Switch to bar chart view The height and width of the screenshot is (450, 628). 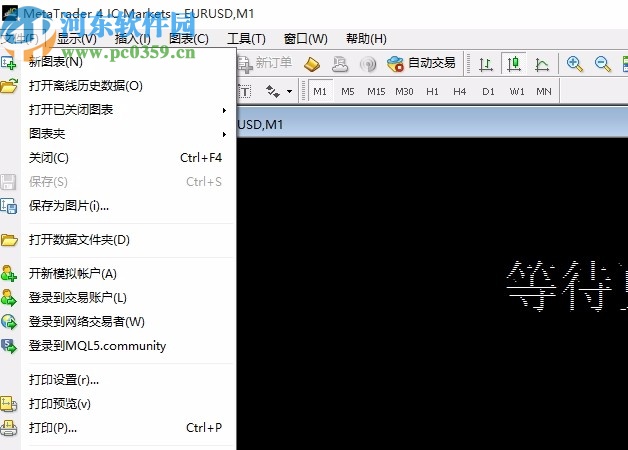(485, 64)
